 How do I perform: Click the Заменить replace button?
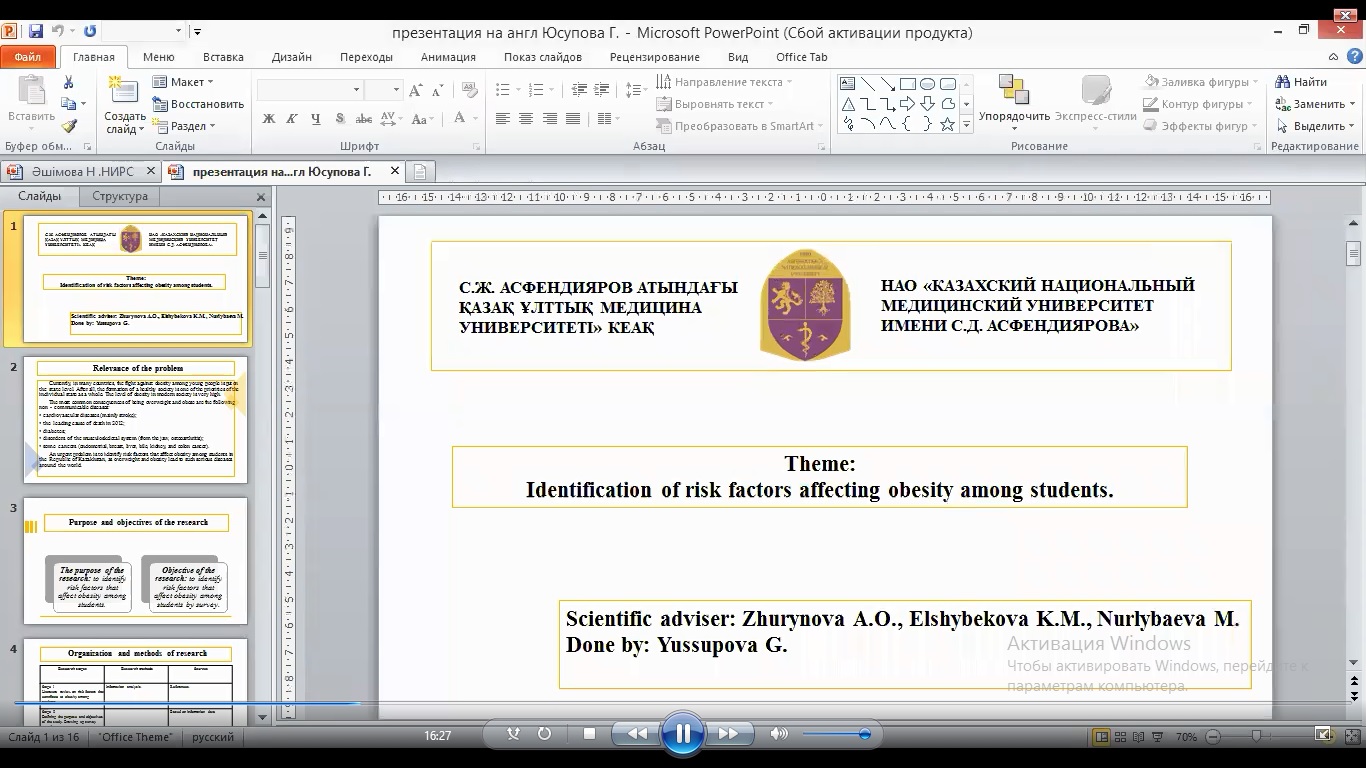pyautogui.click(x=1311, y=104)
